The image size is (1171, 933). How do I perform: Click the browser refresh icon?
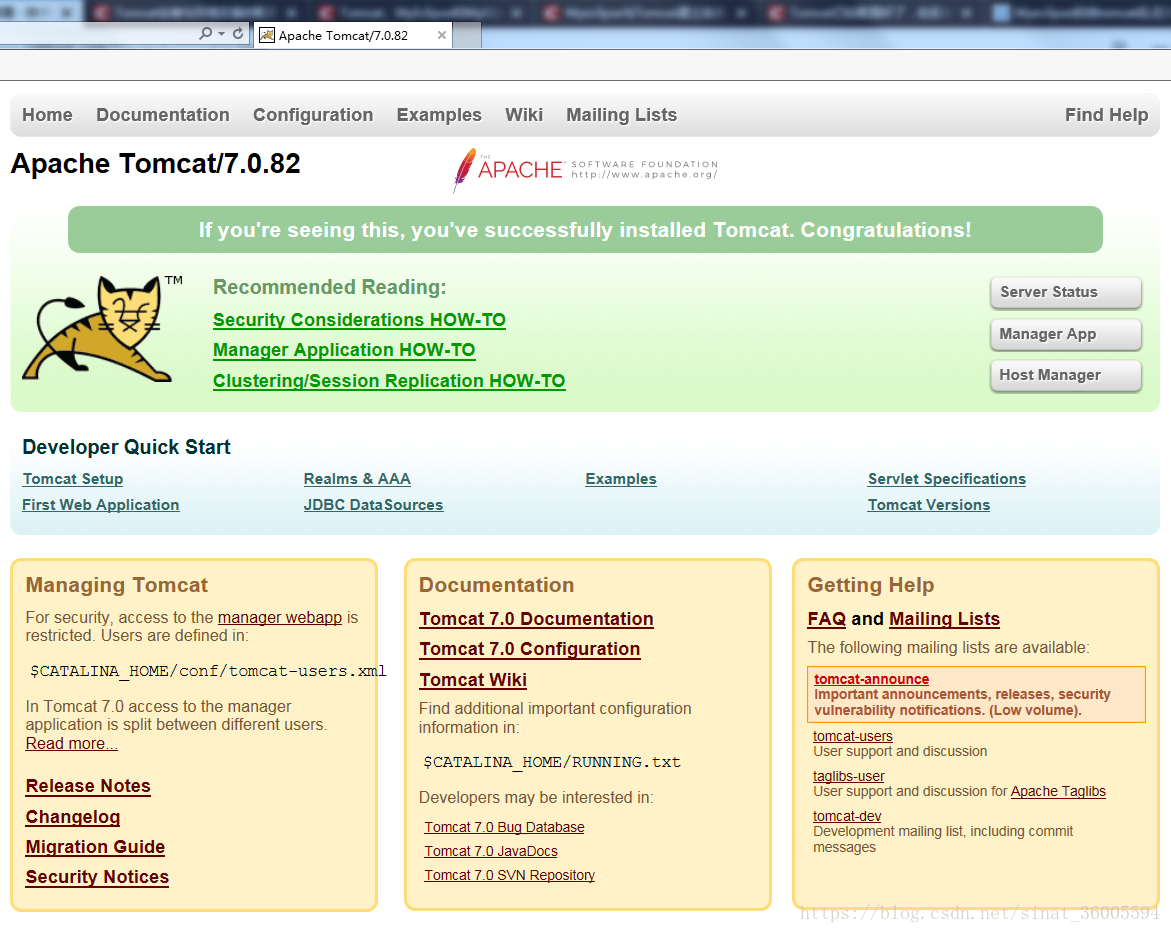pos(238,34)
